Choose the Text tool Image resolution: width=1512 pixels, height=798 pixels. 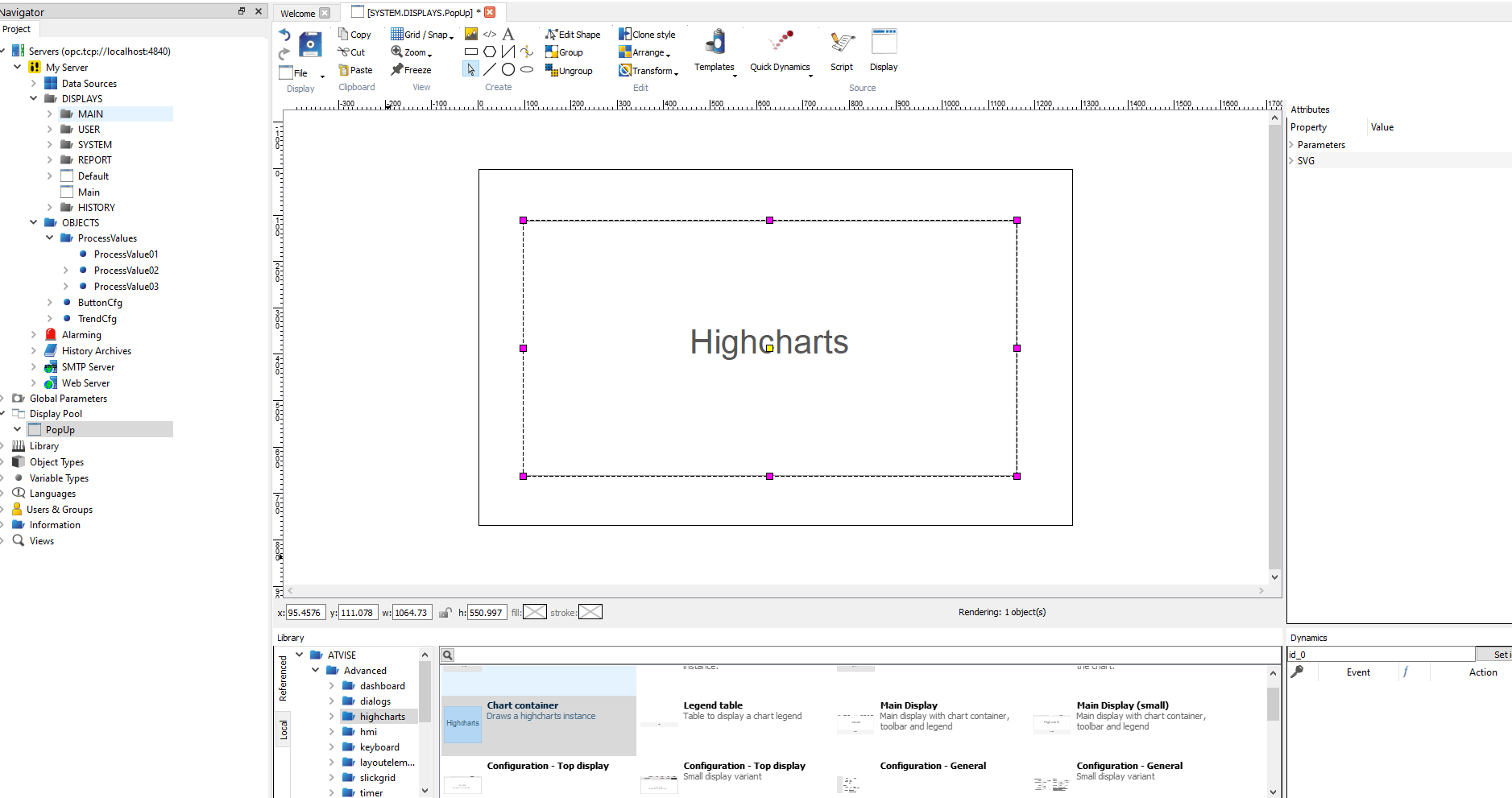[508, 34]
